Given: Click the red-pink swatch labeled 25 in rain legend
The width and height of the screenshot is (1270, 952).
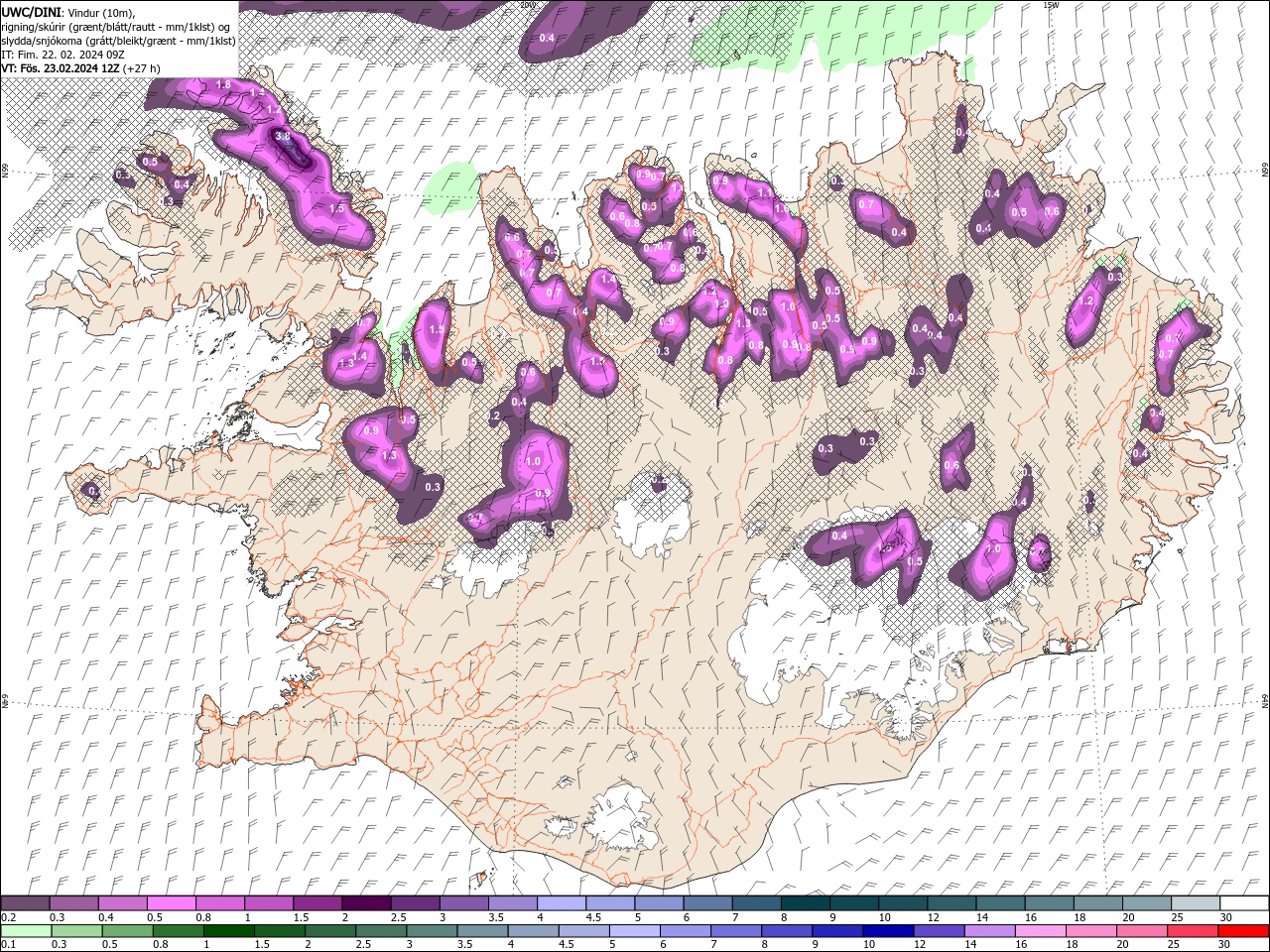Looking at the screenshot, I should (x=1192, y=931).
